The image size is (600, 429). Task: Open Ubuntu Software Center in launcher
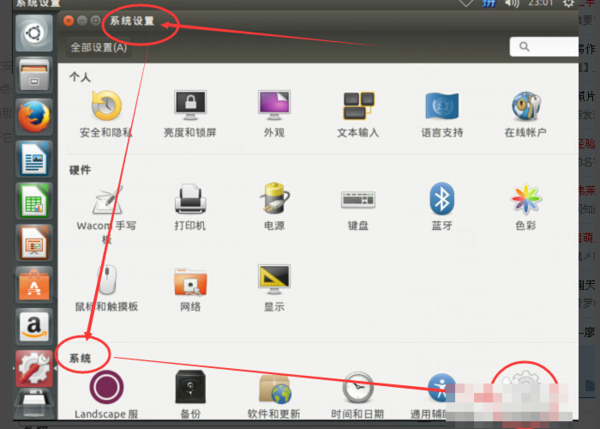(x=34, y=285)
